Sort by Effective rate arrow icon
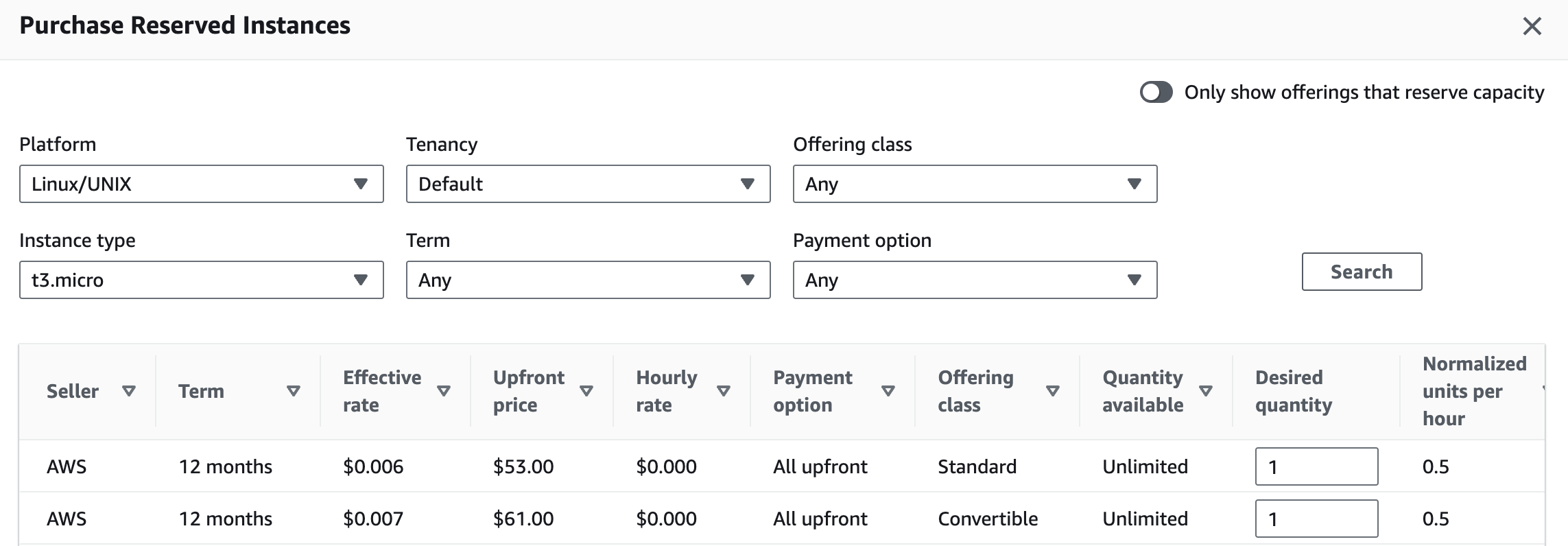 (x=444, y=391)
